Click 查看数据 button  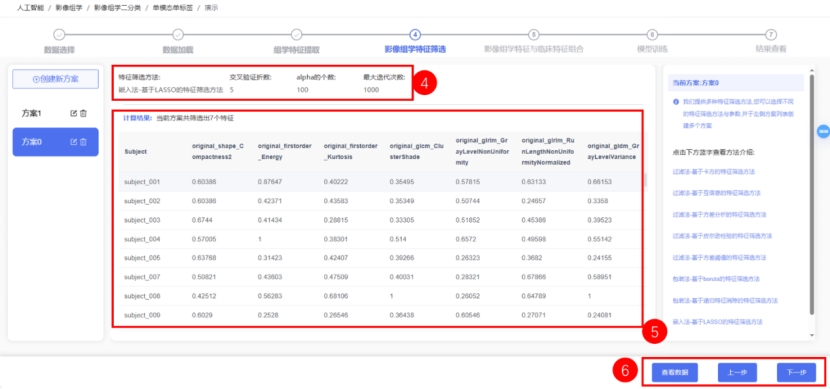675,373
